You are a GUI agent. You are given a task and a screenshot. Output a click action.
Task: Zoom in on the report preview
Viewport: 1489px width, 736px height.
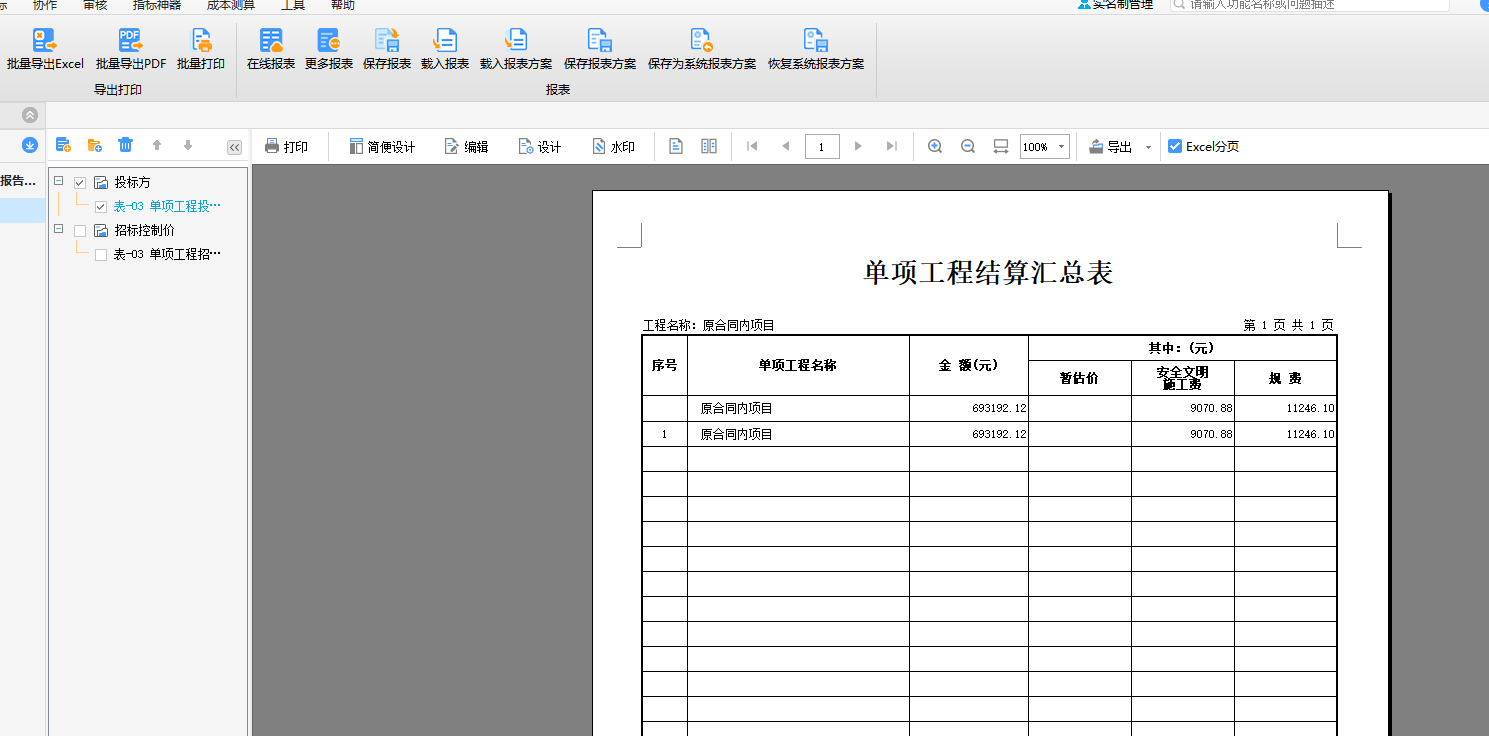935,146
